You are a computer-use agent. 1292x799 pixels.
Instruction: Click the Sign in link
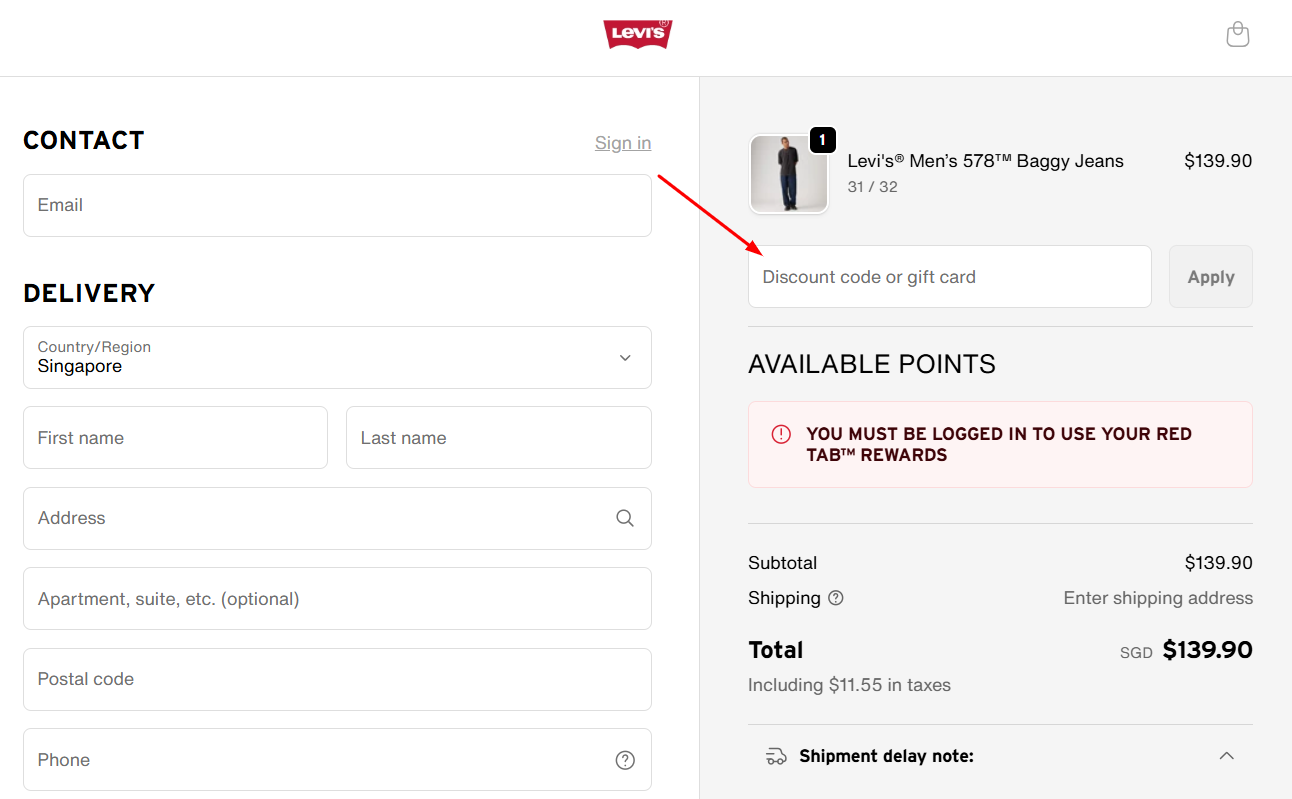pyautogui.click(x=622, y=143)
